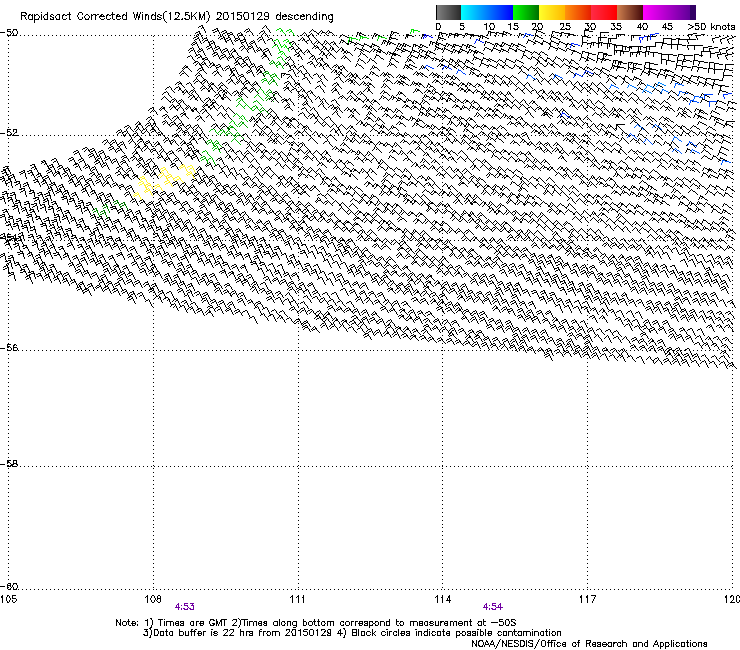740x650 pixels.
Task: Click the longitude axis label '111'
Action: tap(297, 599)
